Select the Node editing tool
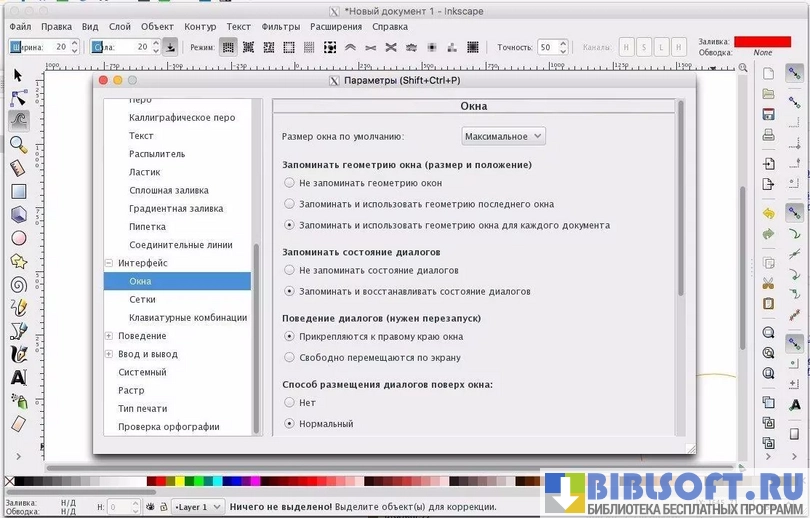Screen dimensions: 810x518 pos(18,98)
